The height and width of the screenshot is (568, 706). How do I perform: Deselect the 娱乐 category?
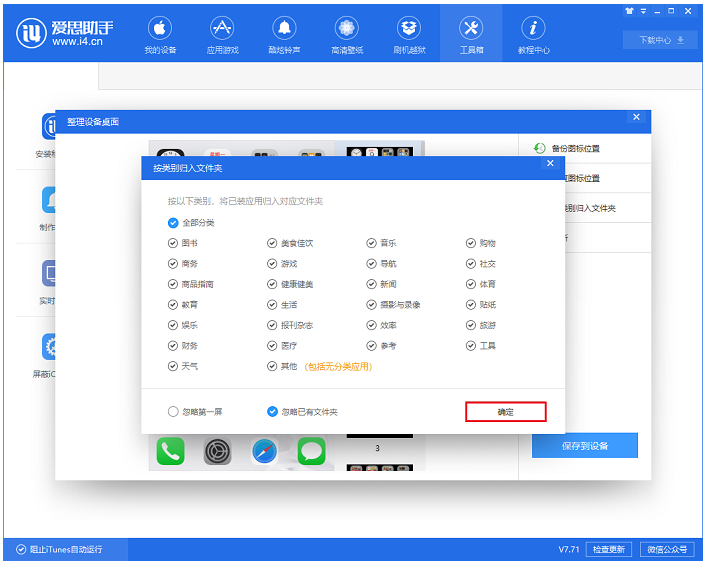tap(173, 325)
